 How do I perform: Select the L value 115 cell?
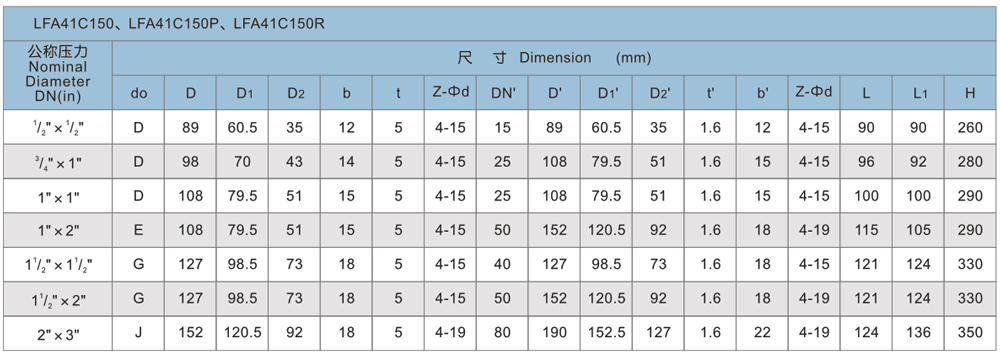click(x=866, y=230)
